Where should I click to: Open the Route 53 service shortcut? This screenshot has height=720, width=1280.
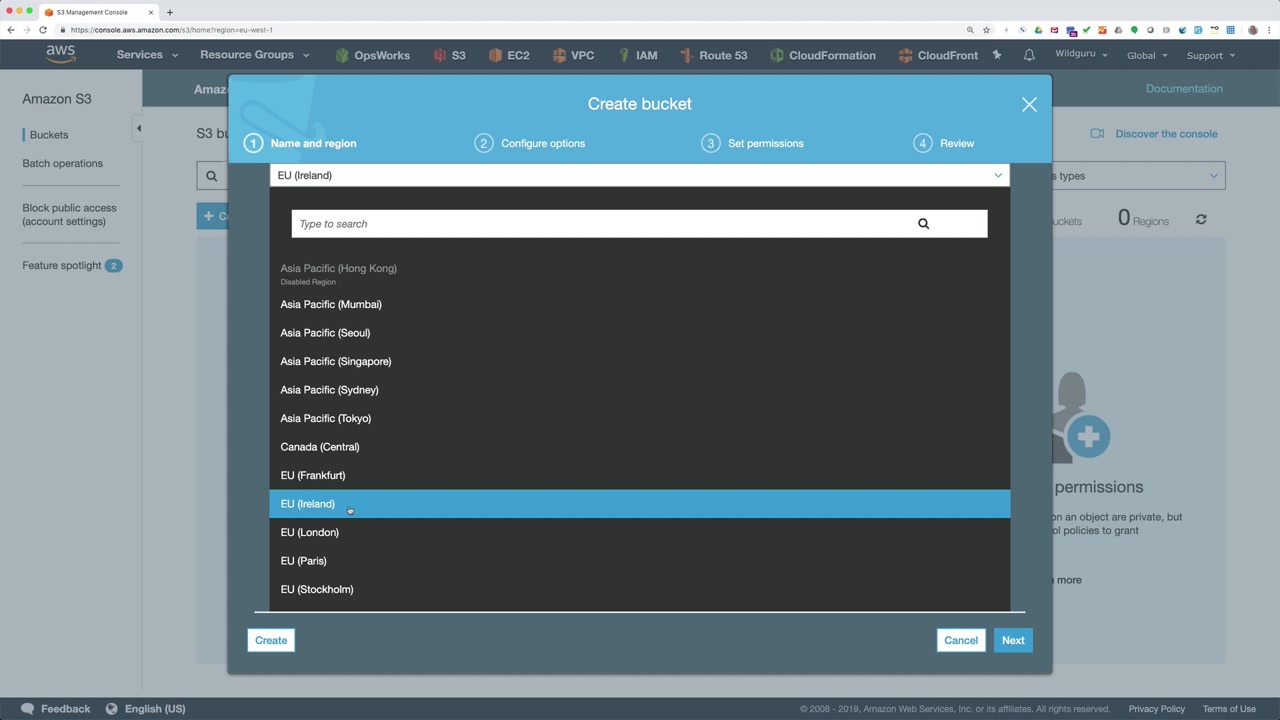point(713,55)
